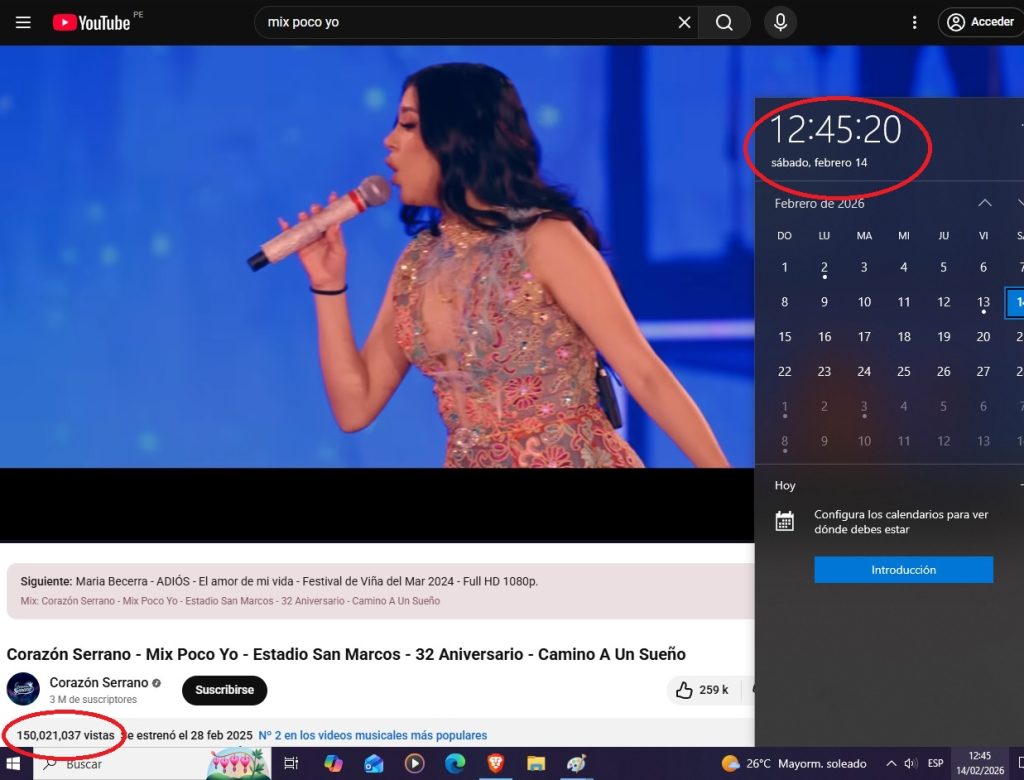Open 'Nº 2 en los videos musicales' link

(373, 735)
